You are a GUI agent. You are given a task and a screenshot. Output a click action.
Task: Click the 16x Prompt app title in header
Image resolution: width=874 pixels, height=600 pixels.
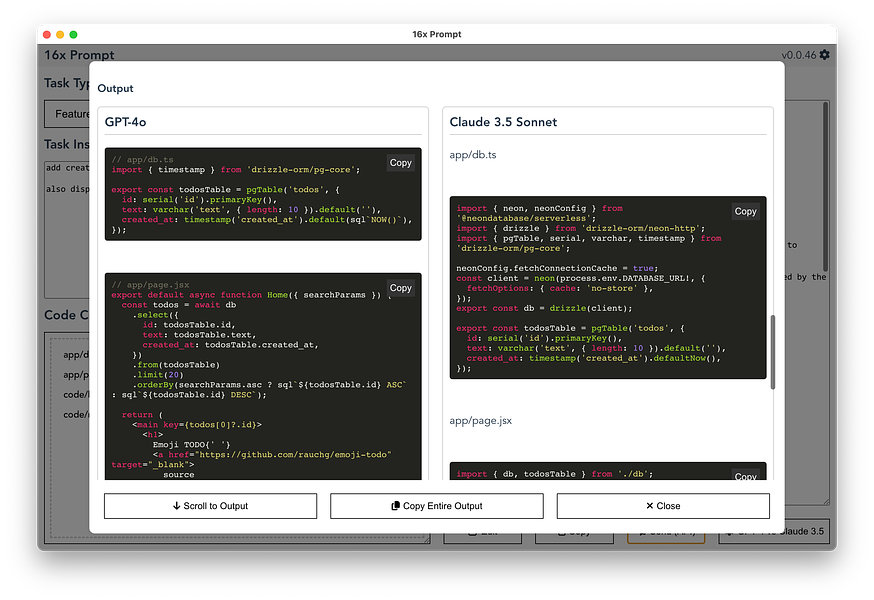click(x=79, y=55)
